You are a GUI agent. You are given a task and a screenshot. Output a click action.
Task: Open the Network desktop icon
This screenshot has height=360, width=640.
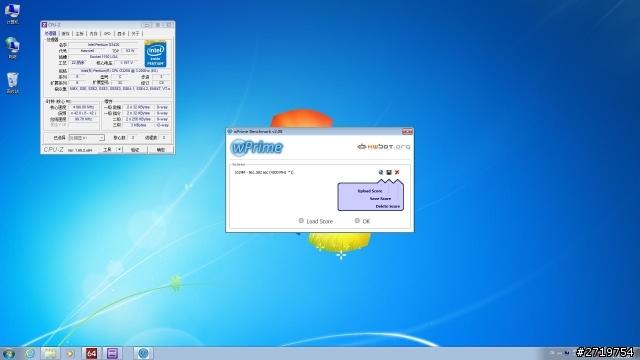click(12, 48)
